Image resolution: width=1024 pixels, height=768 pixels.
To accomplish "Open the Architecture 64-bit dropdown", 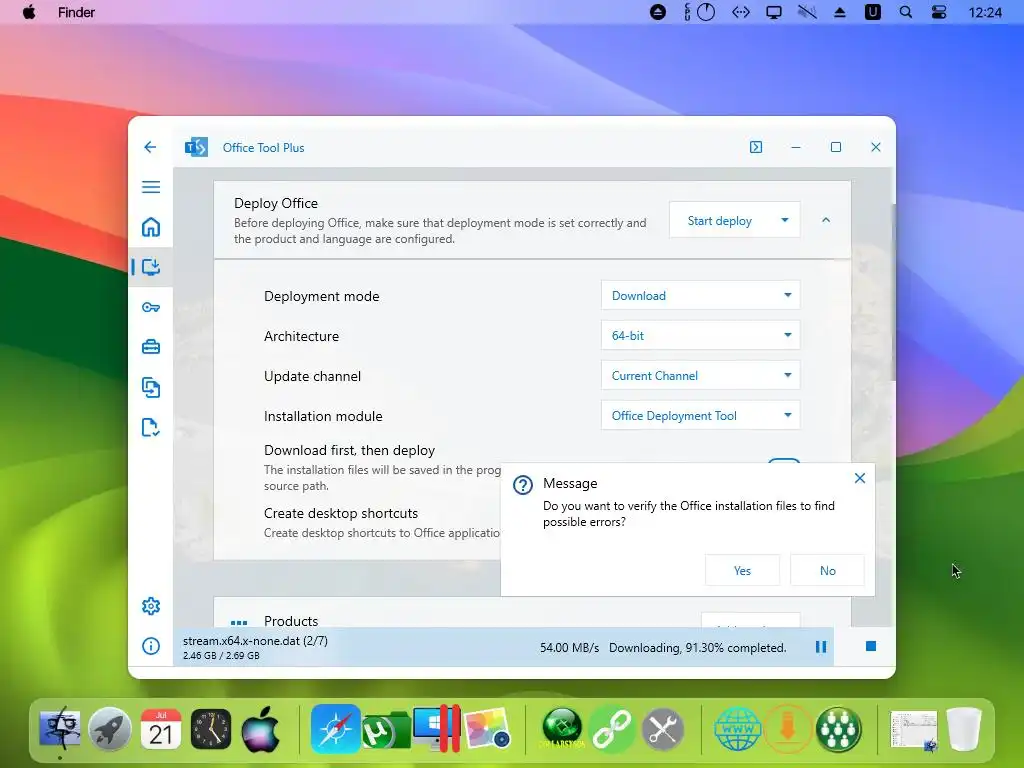I will tap(701, 335).
